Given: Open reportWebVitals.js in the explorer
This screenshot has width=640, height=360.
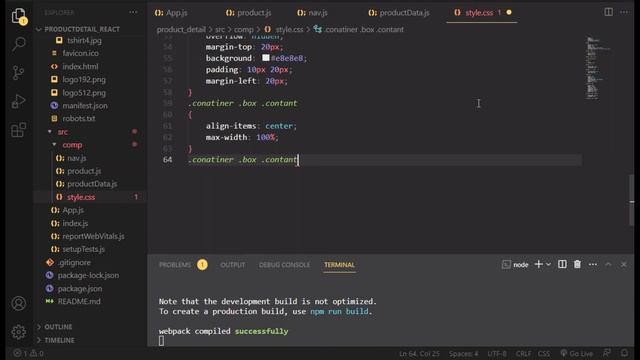Looking at the screenshot, I should click(x=93, y=236).
